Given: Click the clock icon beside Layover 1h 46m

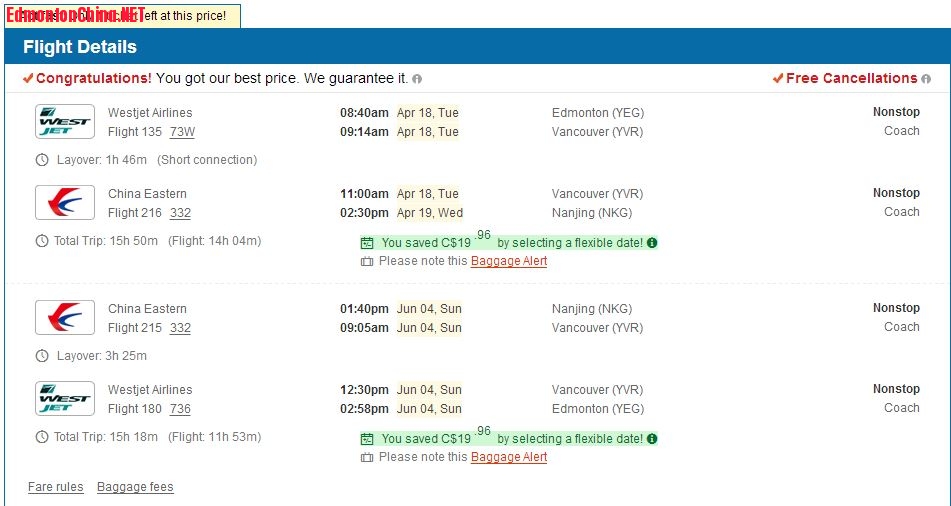Looking at the screenshot, I should coord(42,160).
